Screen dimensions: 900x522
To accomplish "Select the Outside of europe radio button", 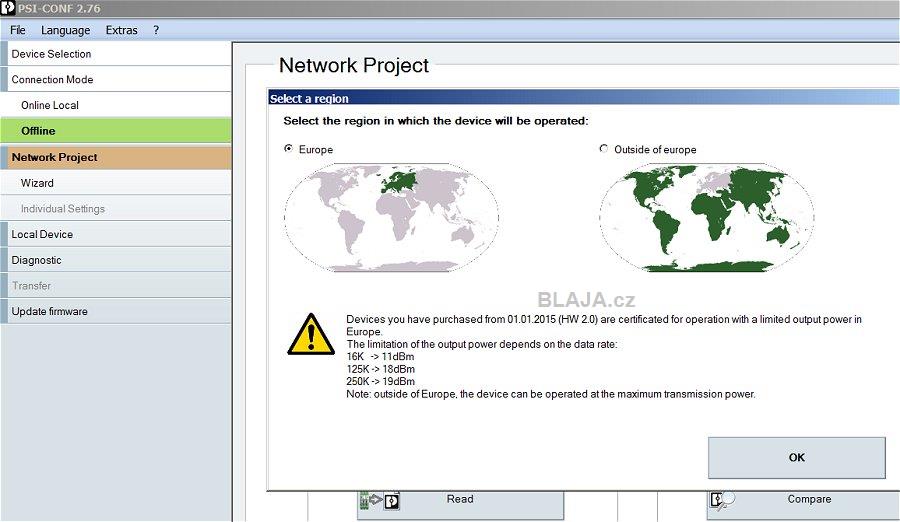I will tap(603, 149).
